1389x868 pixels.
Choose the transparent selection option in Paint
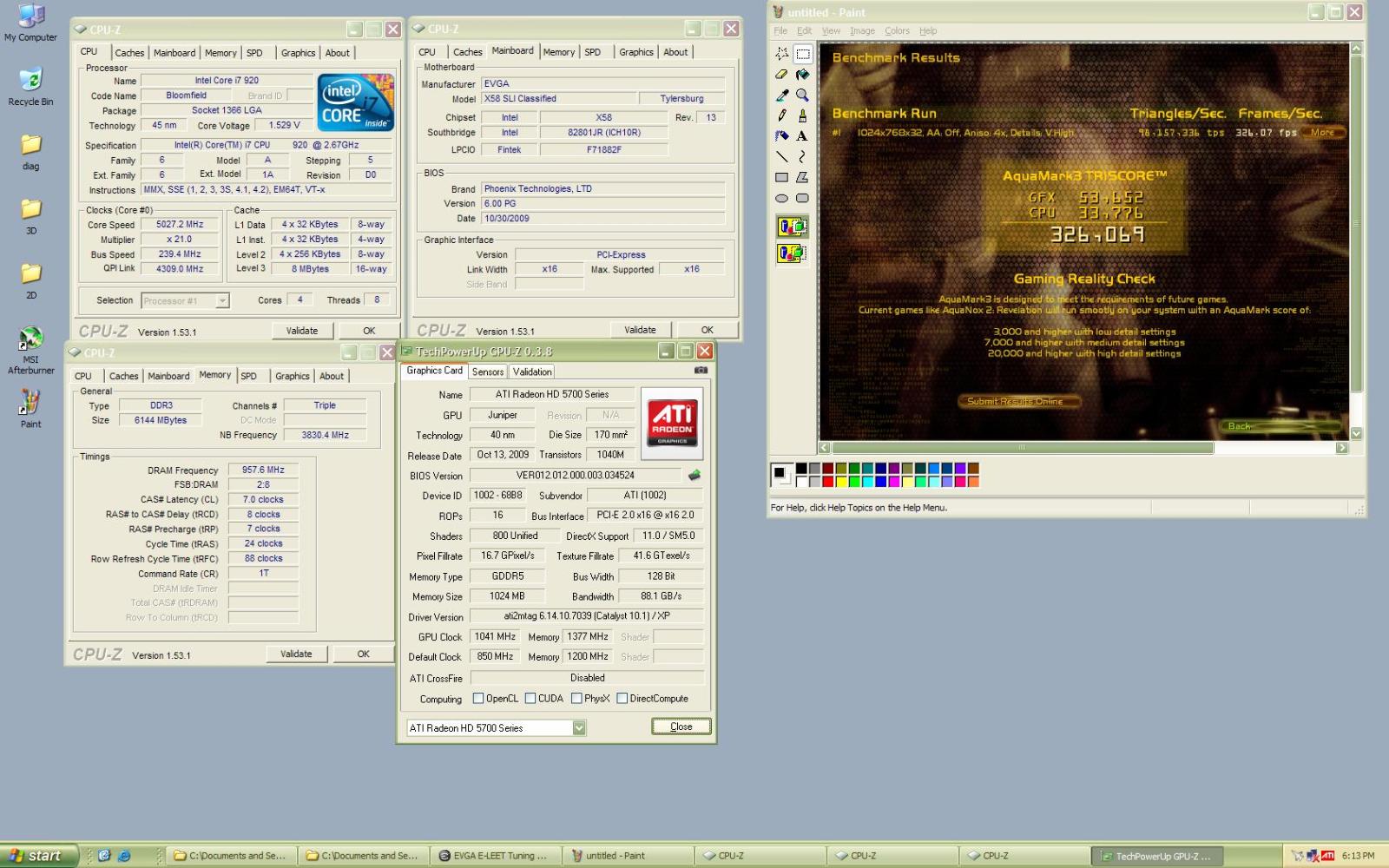(x=792, y=253)
